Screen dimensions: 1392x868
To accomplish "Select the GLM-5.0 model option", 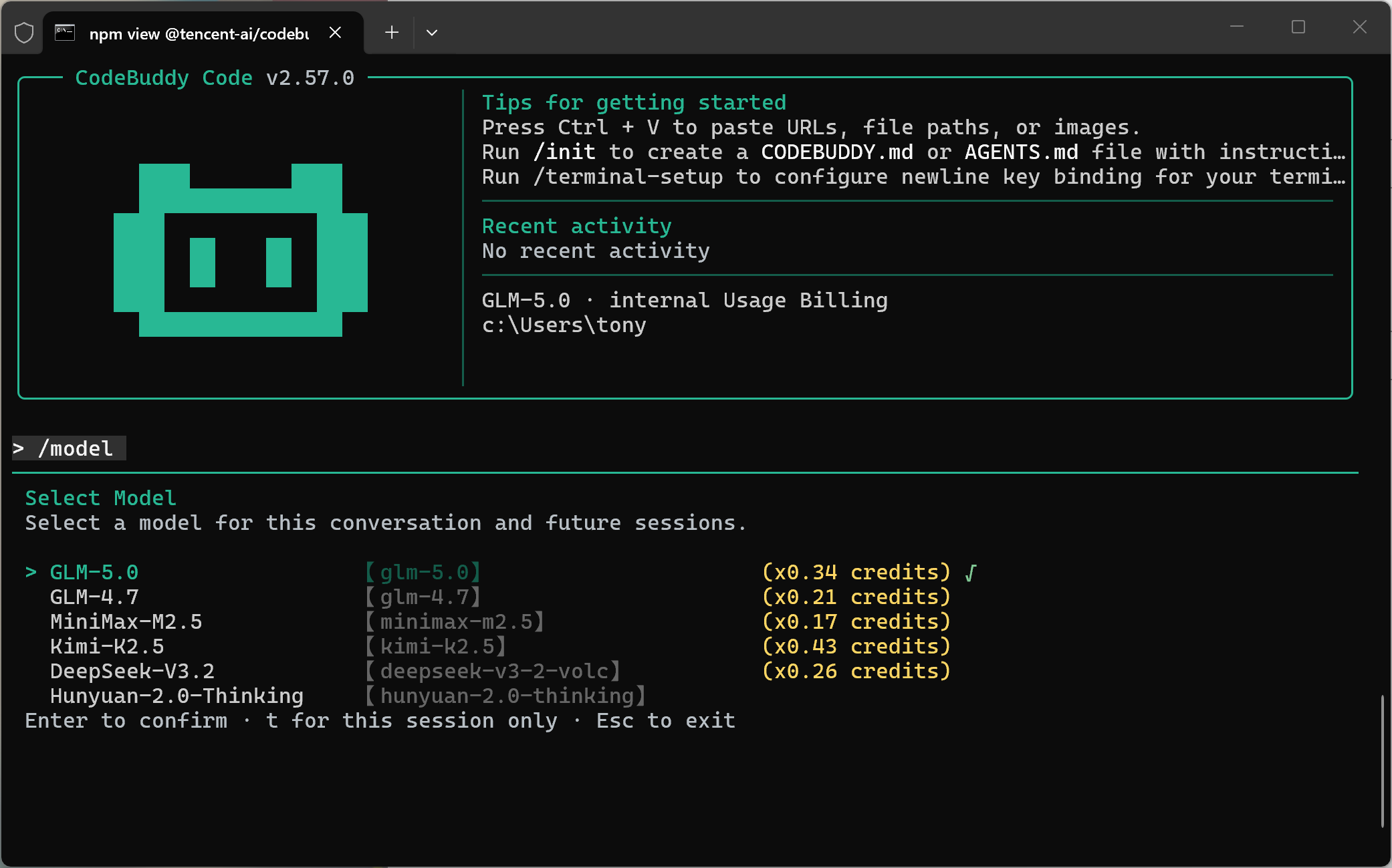I will click(x=94, y=573).
